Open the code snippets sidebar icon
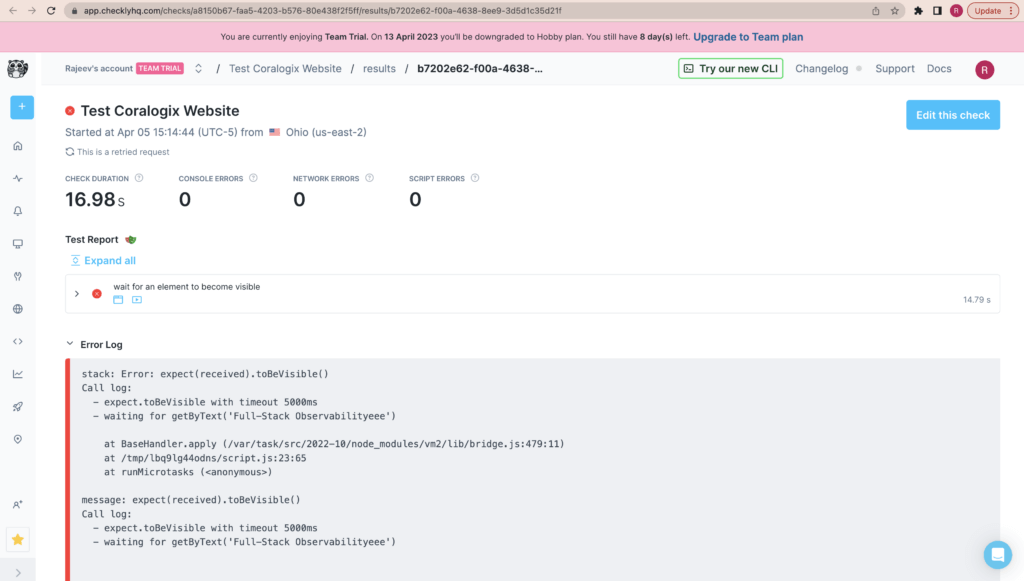The width and height of the screenshot is (1024, 581). pos(18,341)
